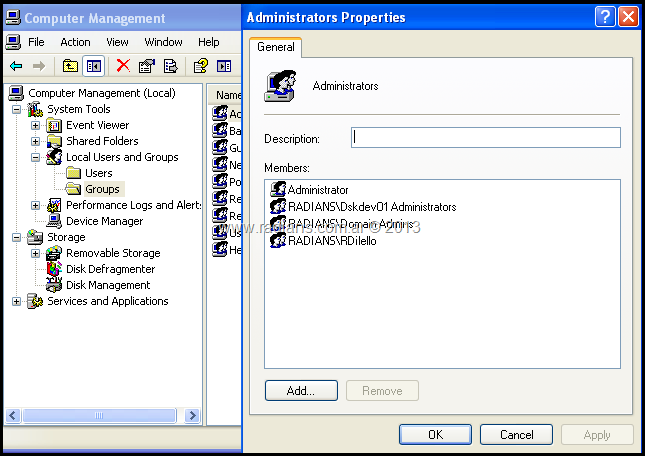Select the General tab

pyautogui.click(x=276, y=47)
